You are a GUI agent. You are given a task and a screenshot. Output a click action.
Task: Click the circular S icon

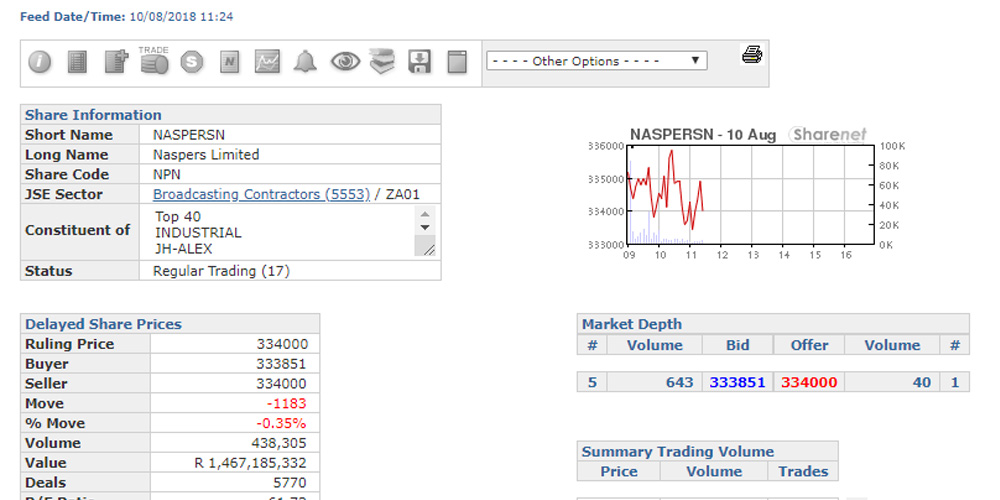point(192,62)
